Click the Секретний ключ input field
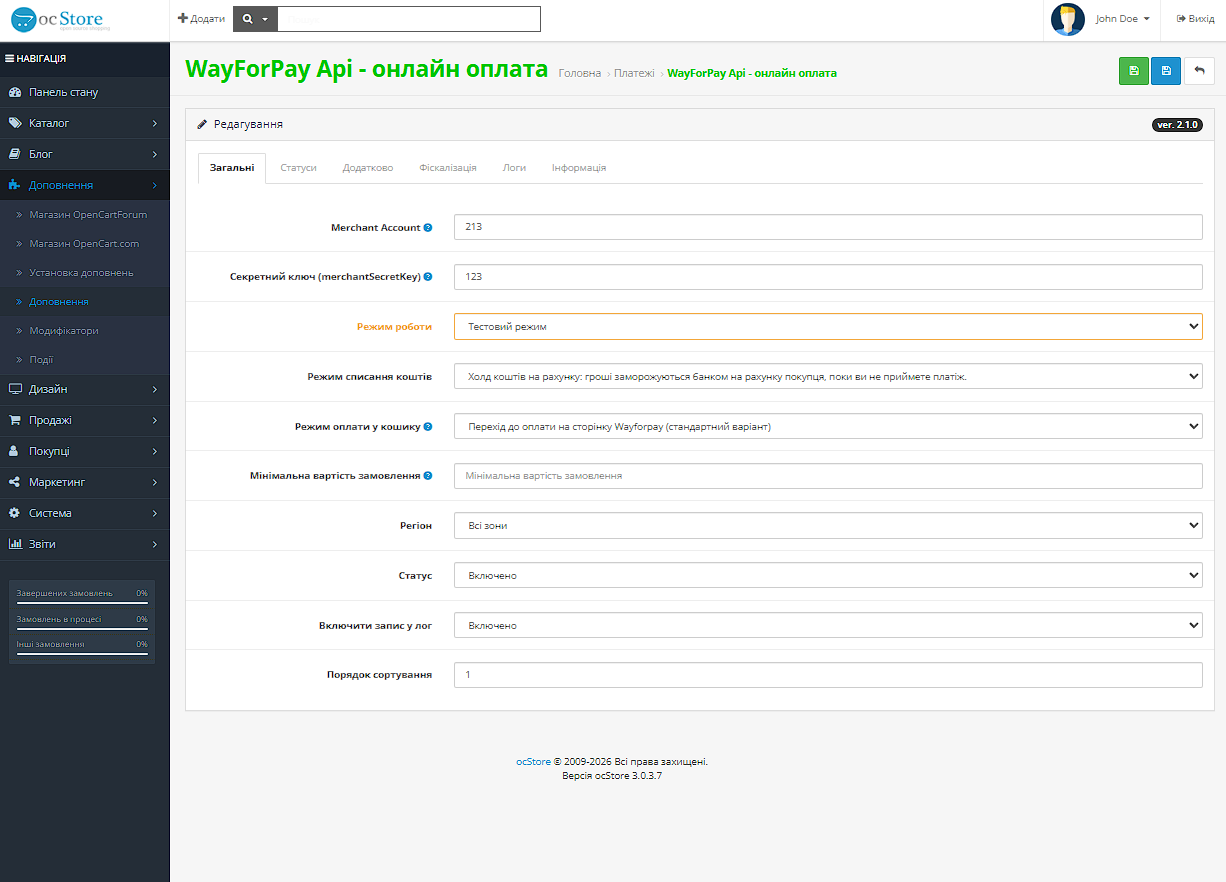The image size is (1226, 882). [x=828, y=277]
